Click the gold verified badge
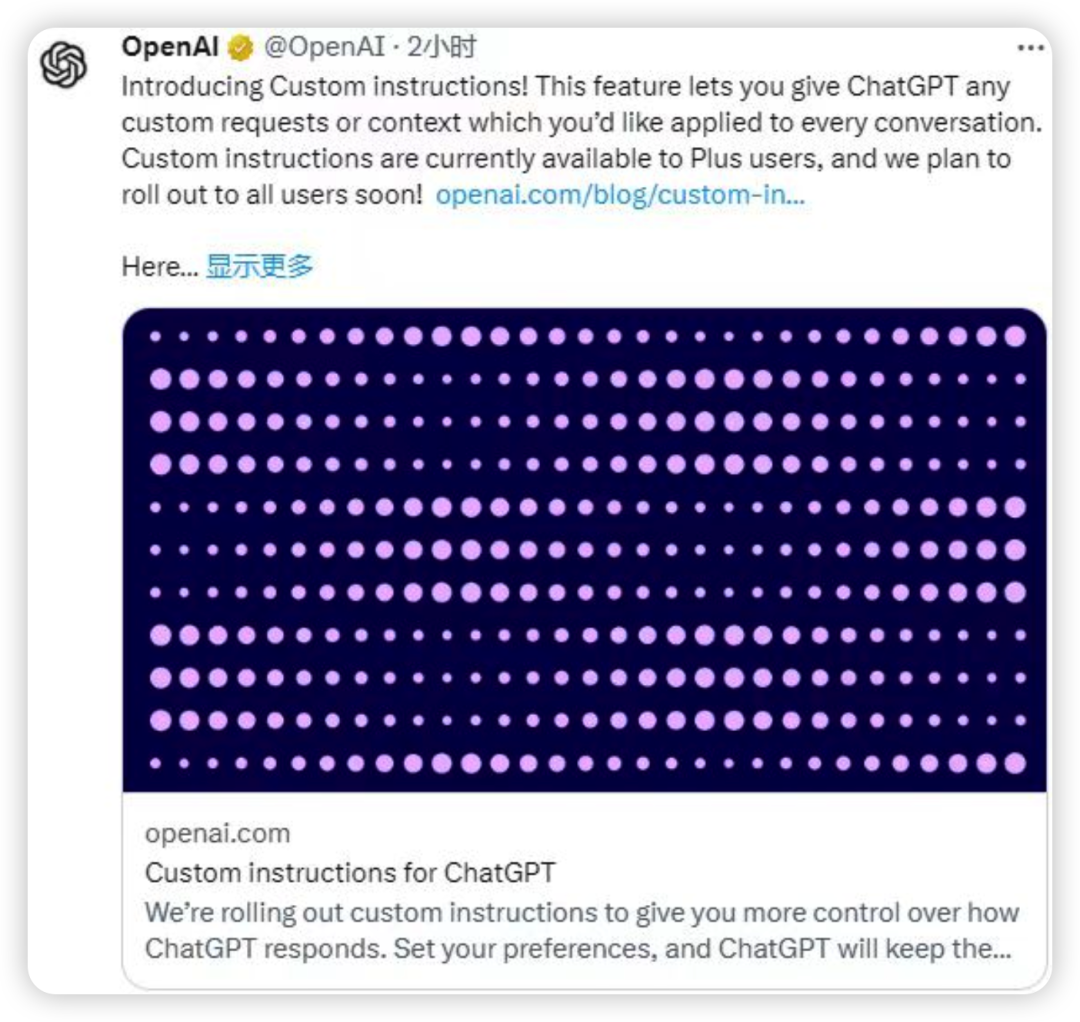 [x=241, y=47]
